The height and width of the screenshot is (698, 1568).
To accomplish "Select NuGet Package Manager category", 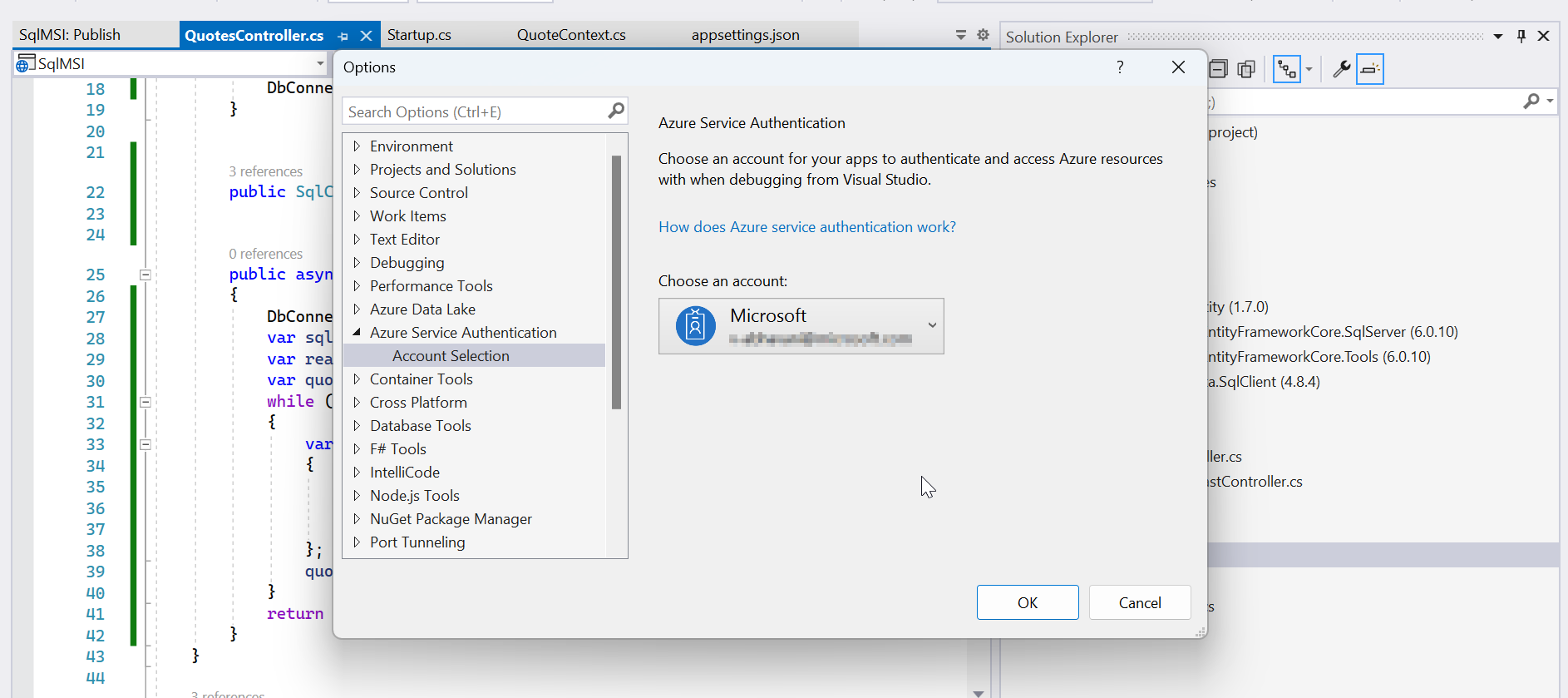I will 451,518.
